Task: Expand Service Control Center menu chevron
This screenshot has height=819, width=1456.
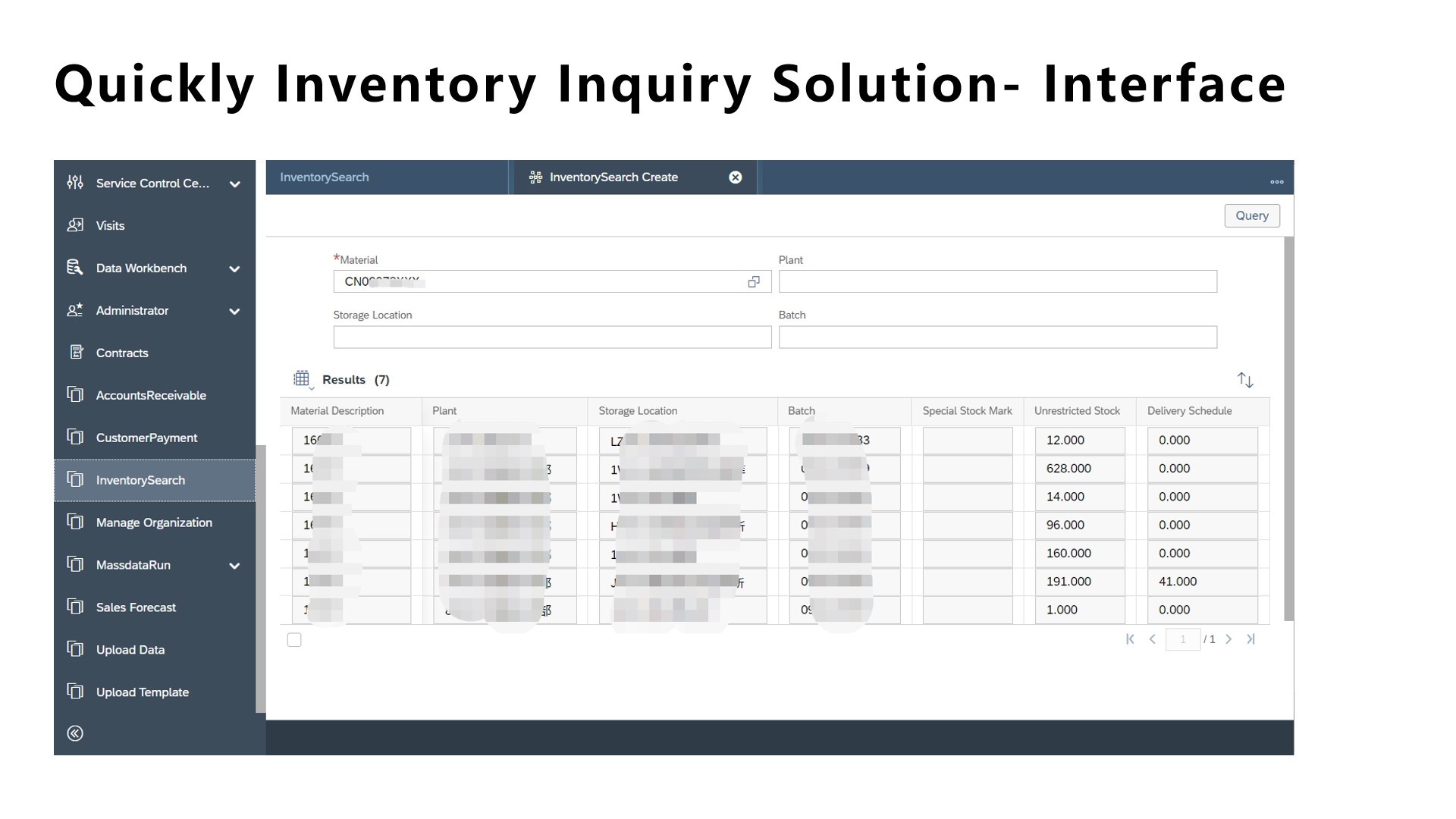Action: click(235, 184)
